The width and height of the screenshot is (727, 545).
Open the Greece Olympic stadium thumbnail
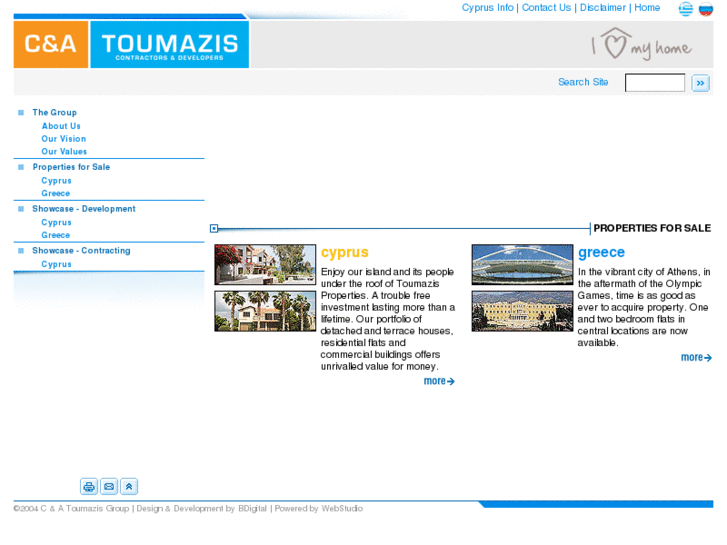(523, 264)
